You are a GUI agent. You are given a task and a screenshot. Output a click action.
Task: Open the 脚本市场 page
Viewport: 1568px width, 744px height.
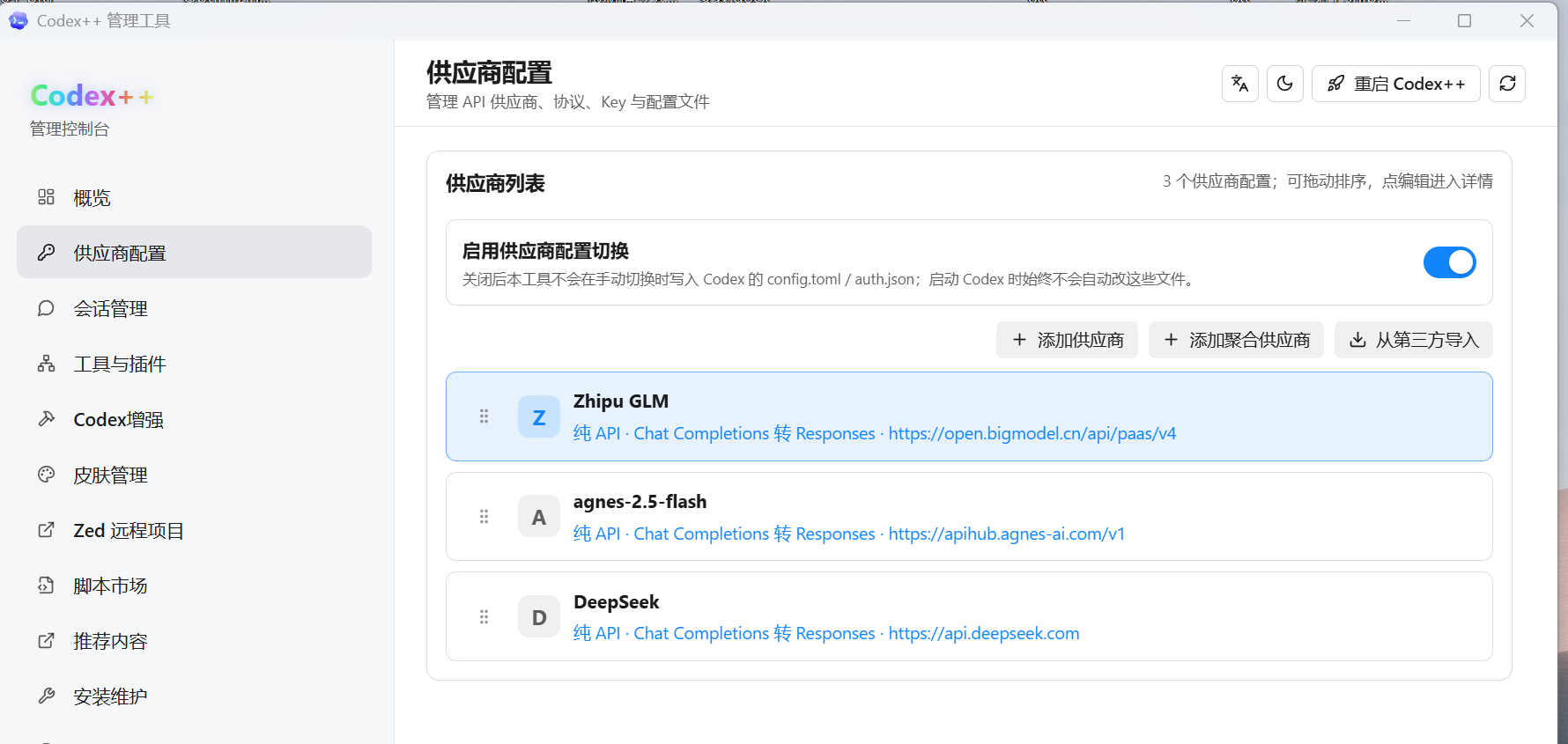coord(194,586)
